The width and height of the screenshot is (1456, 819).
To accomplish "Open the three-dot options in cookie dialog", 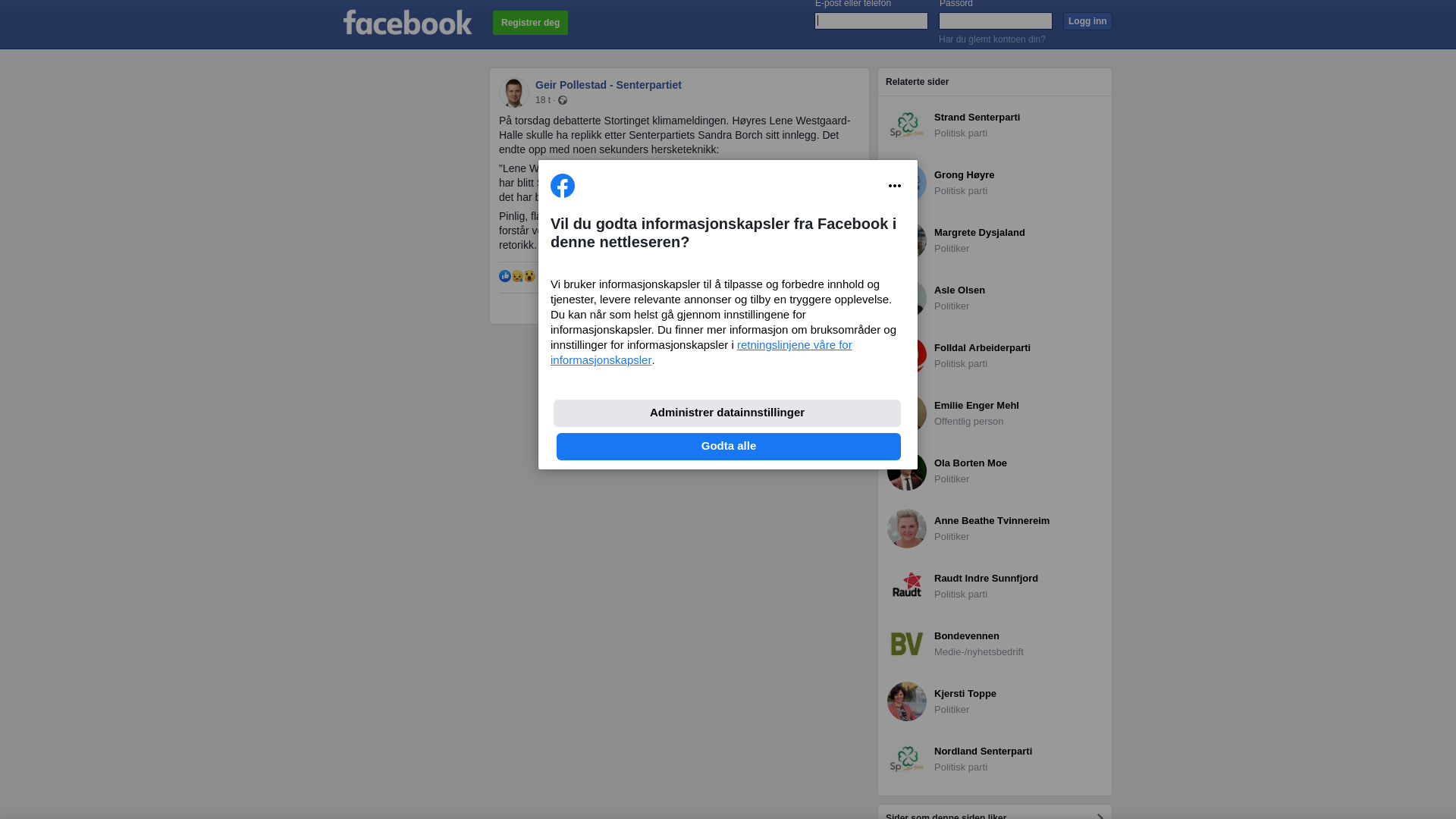I will pos(895,186).
